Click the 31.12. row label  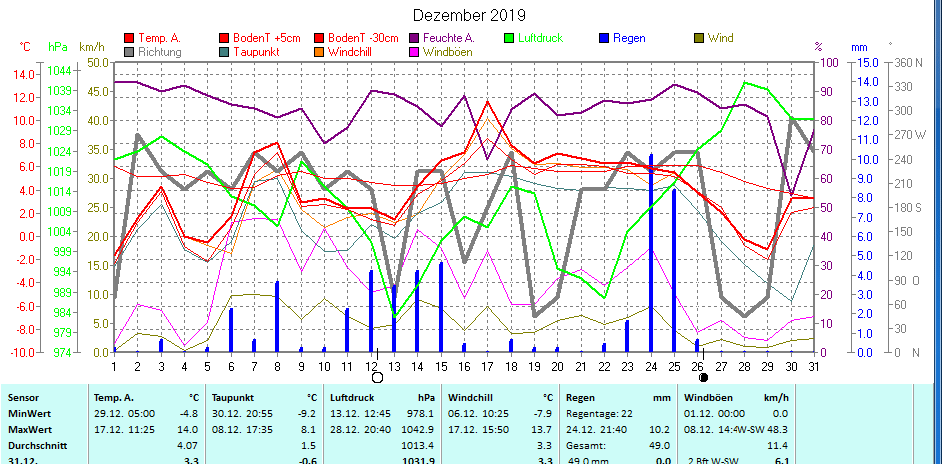22,460
